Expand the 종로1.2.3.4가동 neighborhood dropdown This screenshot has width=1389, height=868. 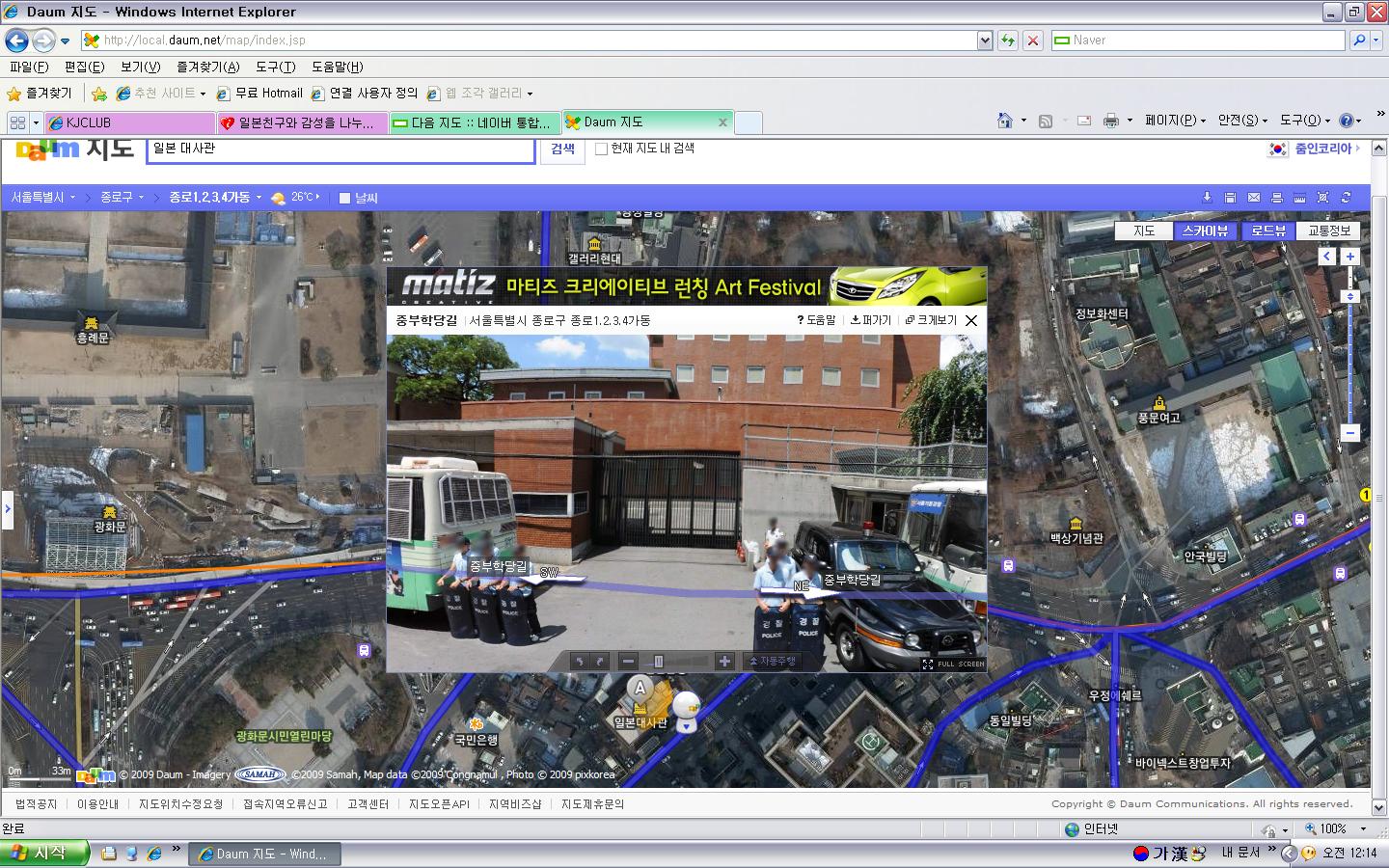pos(215,197)
